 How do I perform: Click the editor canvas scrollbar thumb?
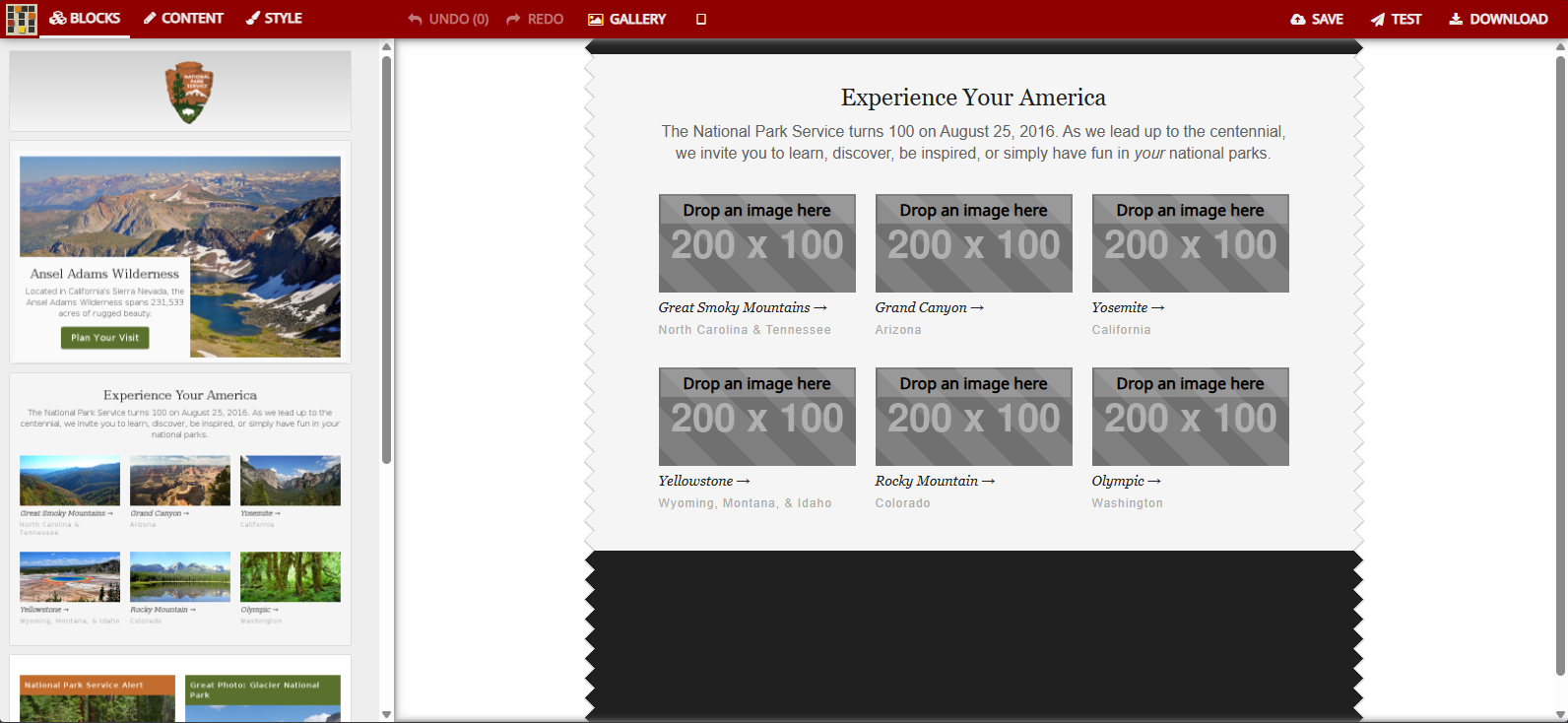point(1560,365)
